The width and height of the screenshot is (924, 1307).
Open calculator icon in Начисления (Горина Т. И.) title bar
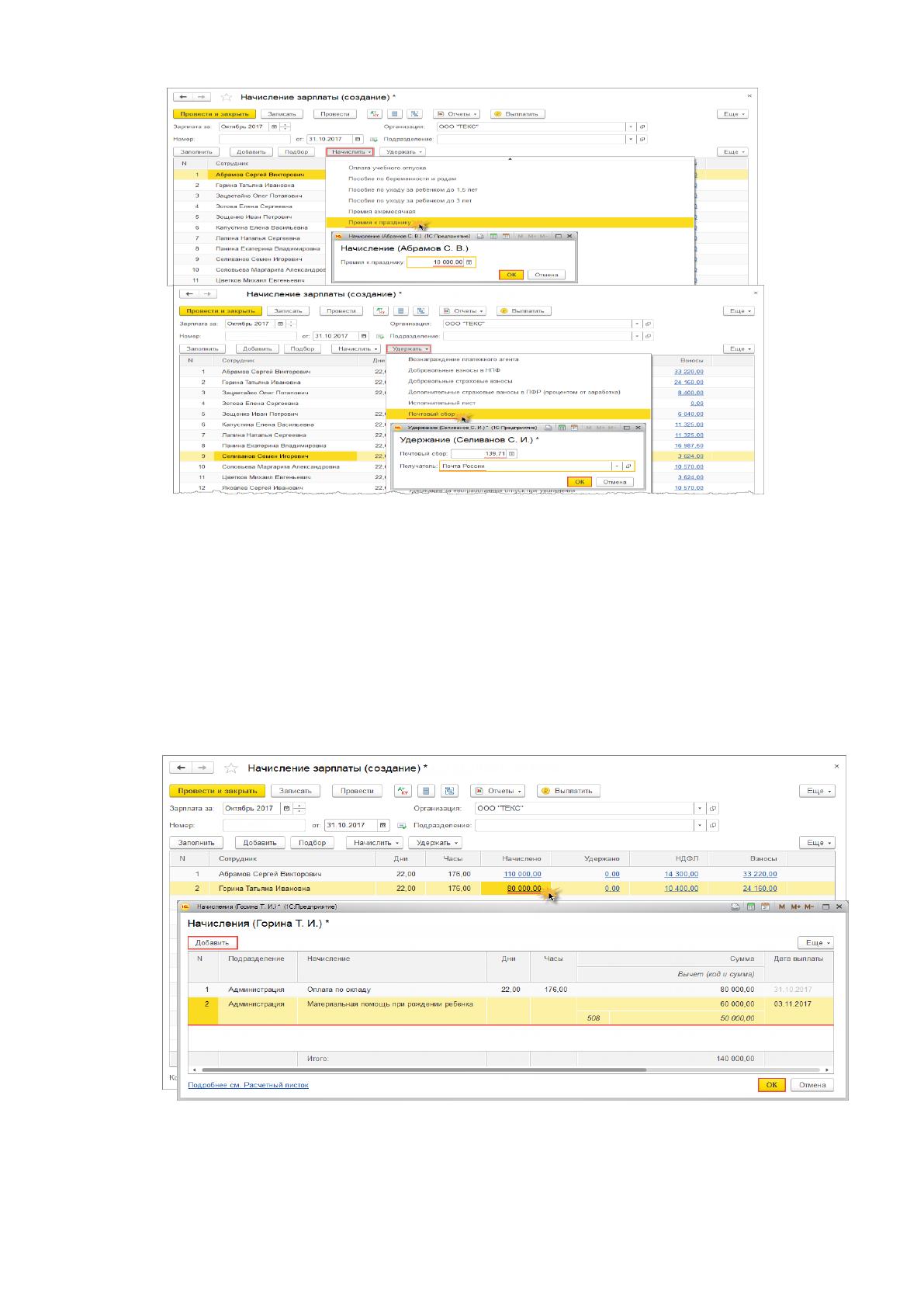(x=751, y=907)
